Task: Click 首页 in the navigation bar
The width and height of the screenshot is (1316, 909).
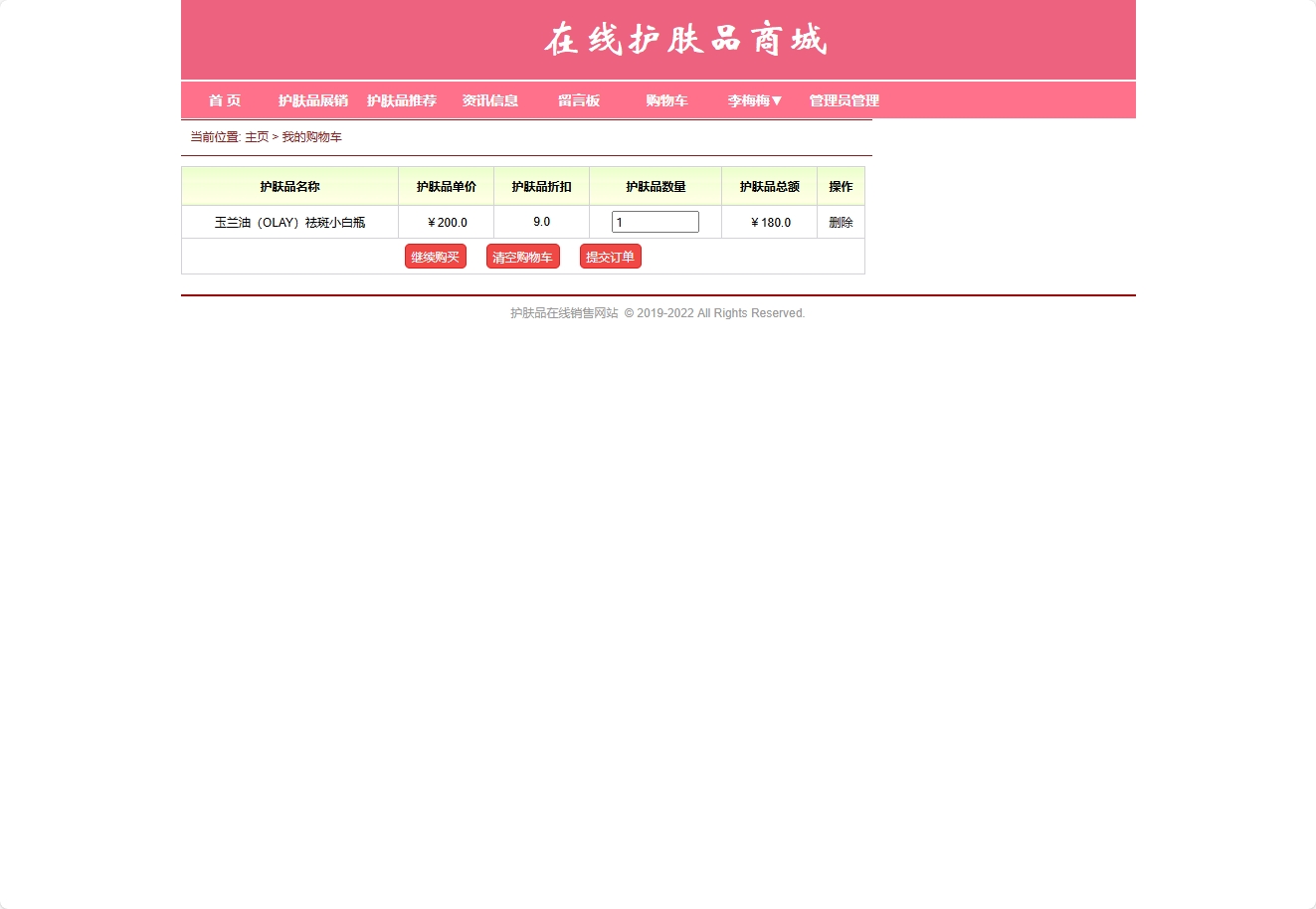Action: pos(224,100)
